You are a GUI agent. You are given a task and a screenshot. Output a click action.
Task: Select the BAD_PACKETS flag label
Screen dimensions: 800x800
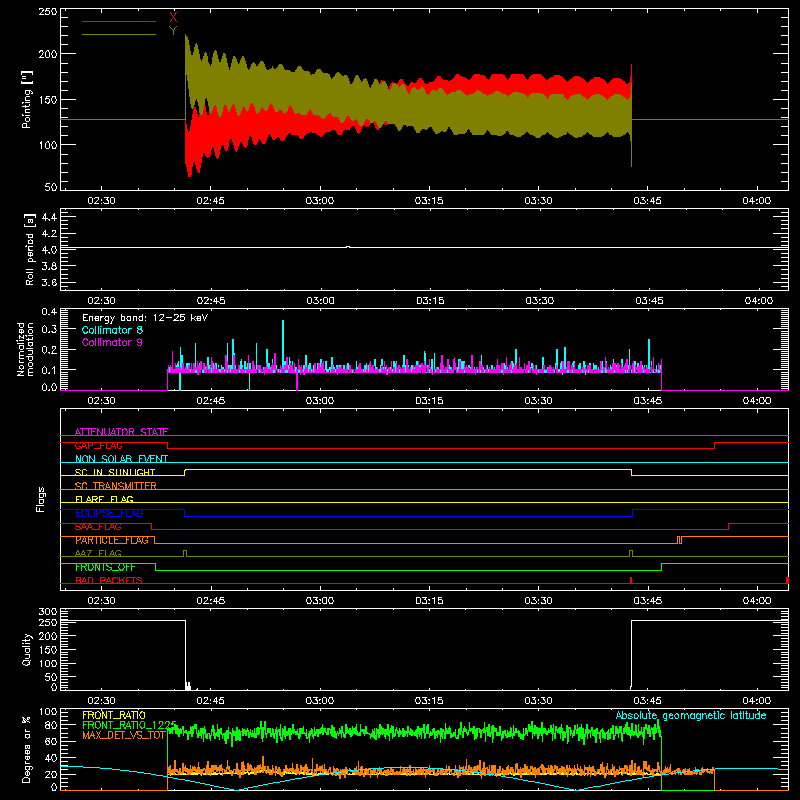tap(109, 580)
